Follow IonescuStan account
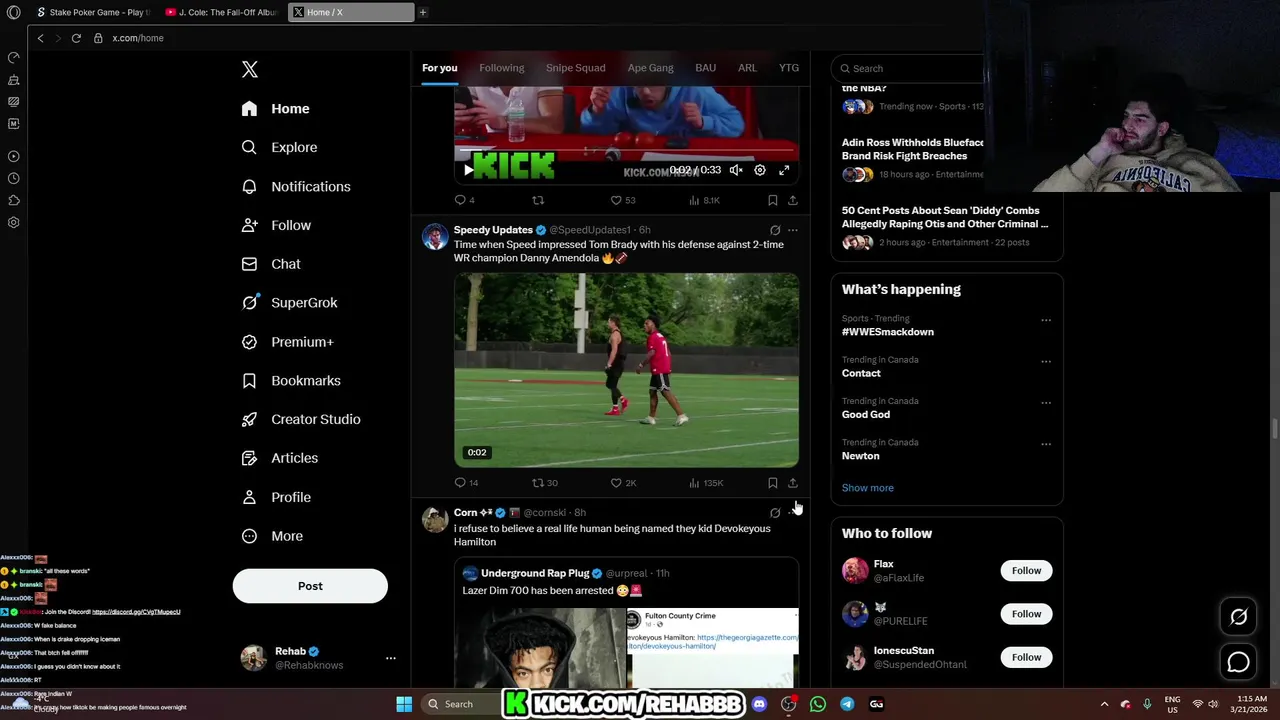This screenshot has height=720, width=1280. (x=1026, y=657)
